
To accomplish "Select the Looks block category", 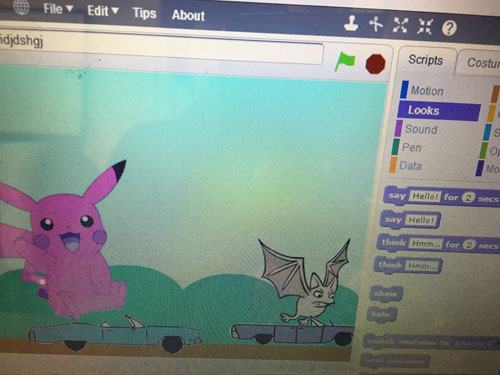I will coord(439,110).
